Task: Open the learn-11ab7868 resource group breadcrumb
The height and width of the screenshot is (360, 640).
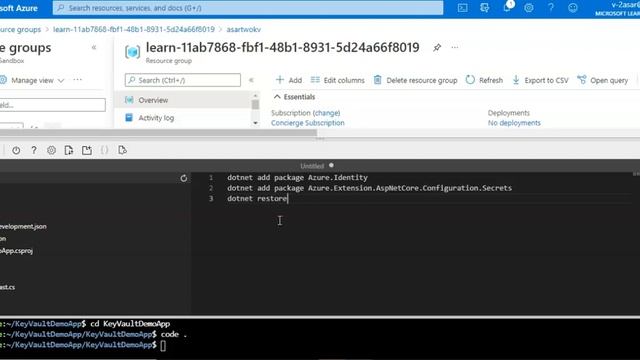Action: coord(134,29)
